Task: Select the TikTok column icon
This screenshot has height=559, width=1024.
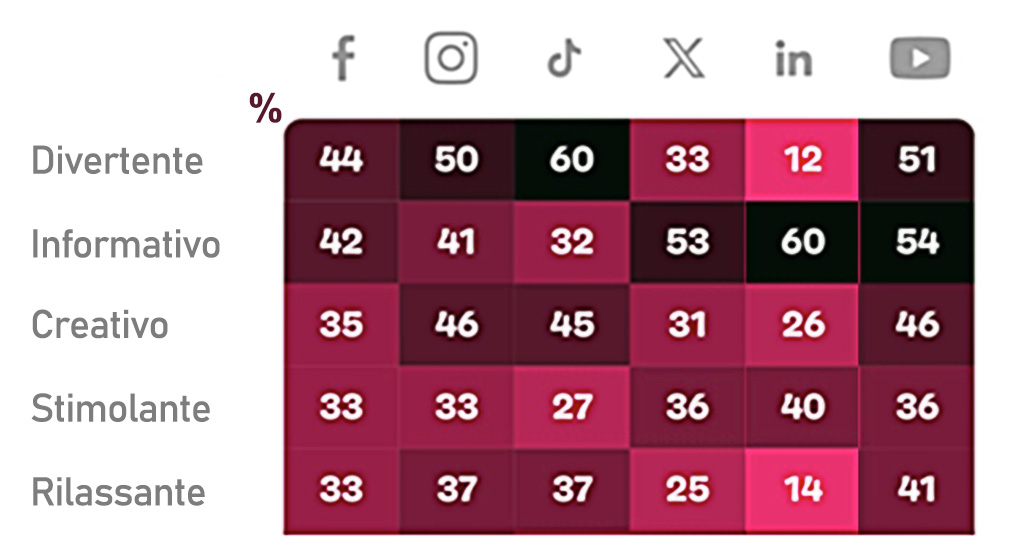Action: pyautogui.click(x=565, y=60)
